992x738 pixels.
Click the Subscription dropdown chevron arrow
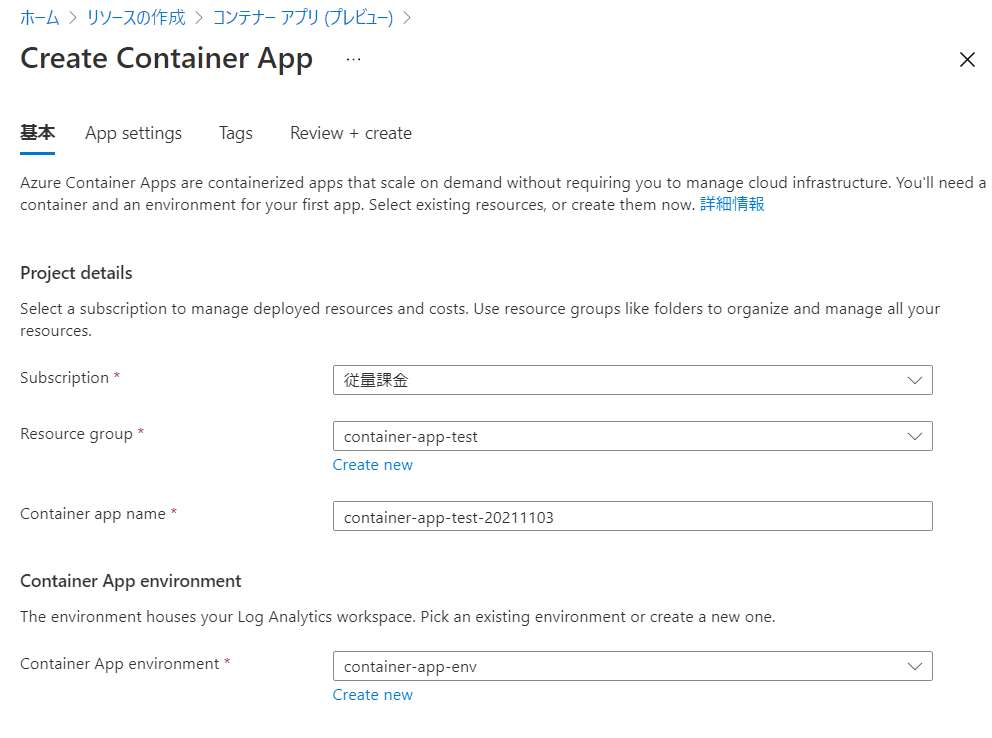pyautogui.click(x=915, y=380)
